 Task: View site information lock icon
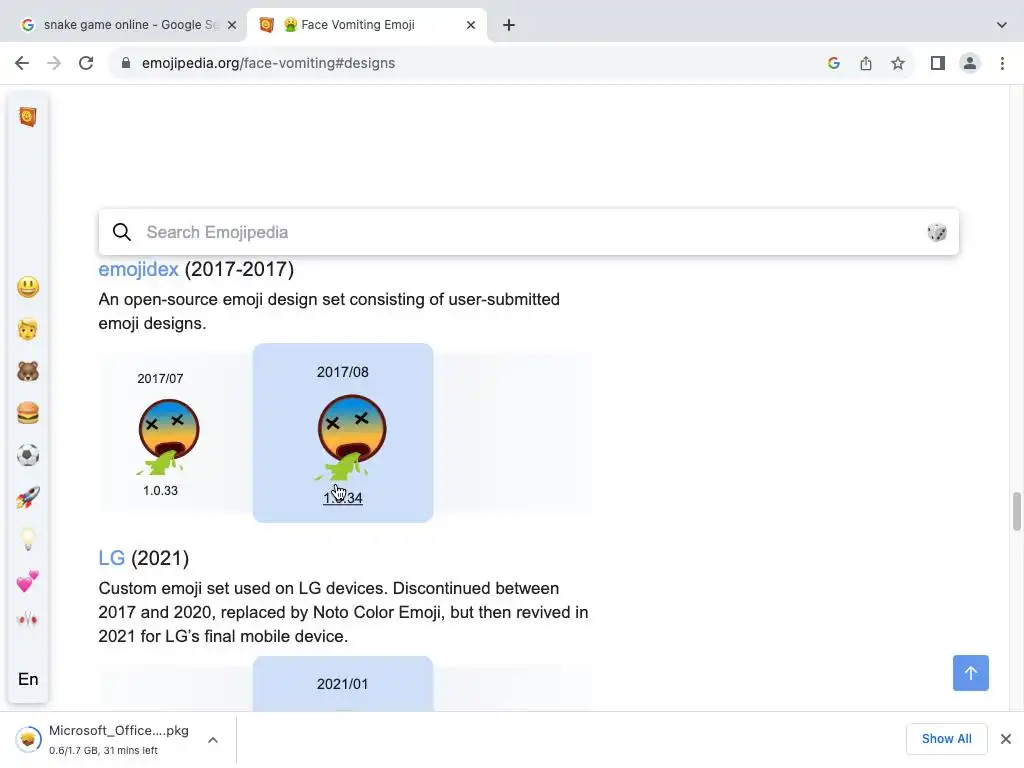(x=126, y=63)
